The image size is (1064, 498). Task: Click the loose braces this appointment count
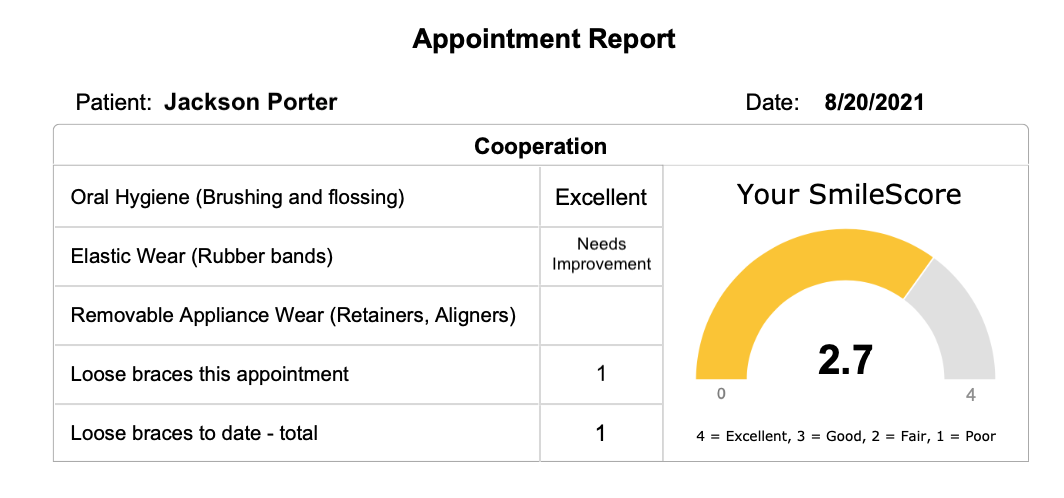[x=601, y=374]
